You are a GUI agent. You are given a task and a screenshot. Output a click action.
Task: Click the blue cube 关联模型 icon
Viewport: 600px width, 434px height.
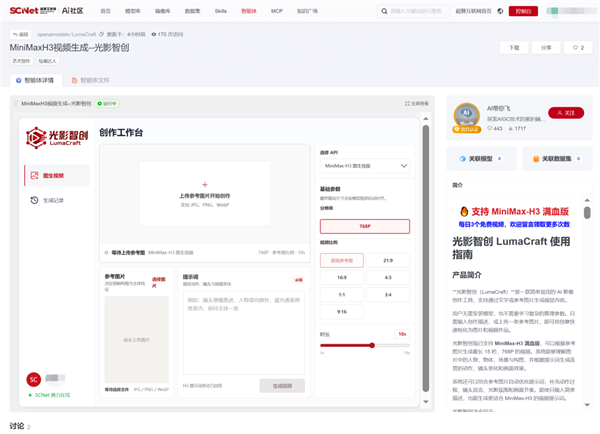coord(463,159)
